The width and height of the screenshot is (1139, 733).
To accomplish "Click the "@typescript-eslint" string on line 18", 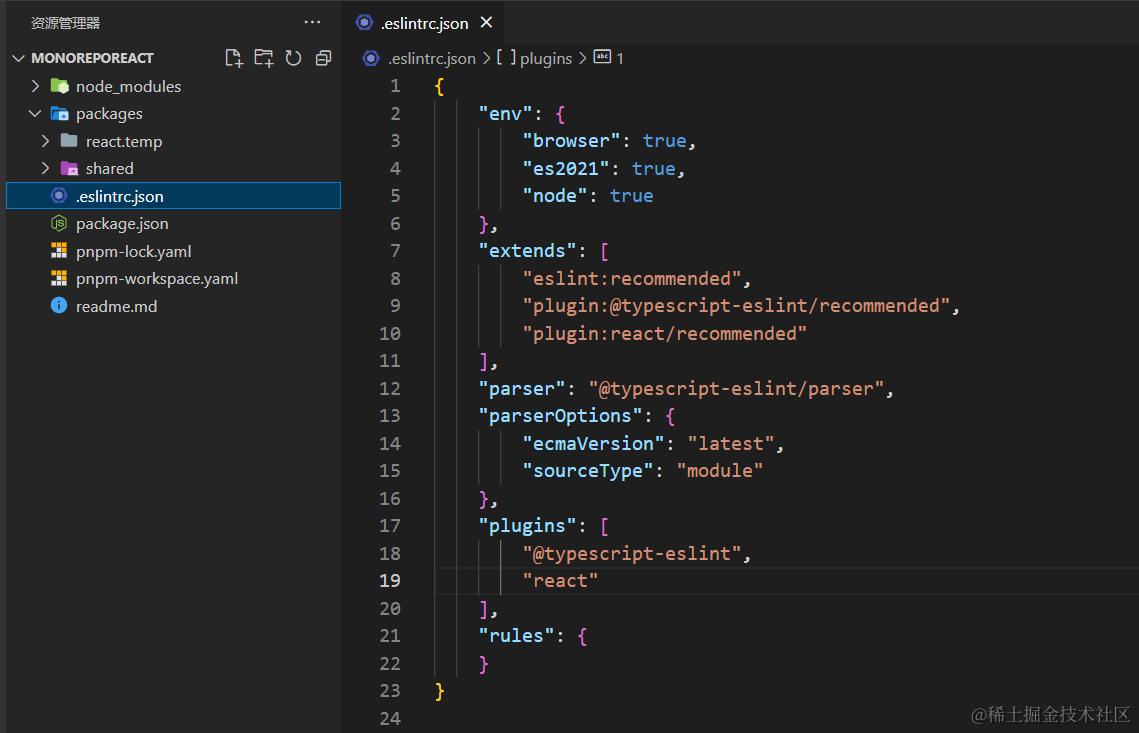I will point(631,554).
